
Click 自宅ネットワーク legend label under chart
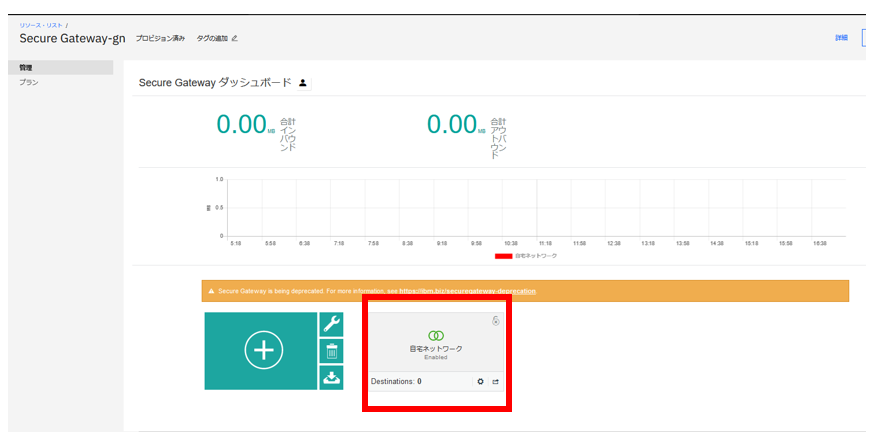point(536,256)
